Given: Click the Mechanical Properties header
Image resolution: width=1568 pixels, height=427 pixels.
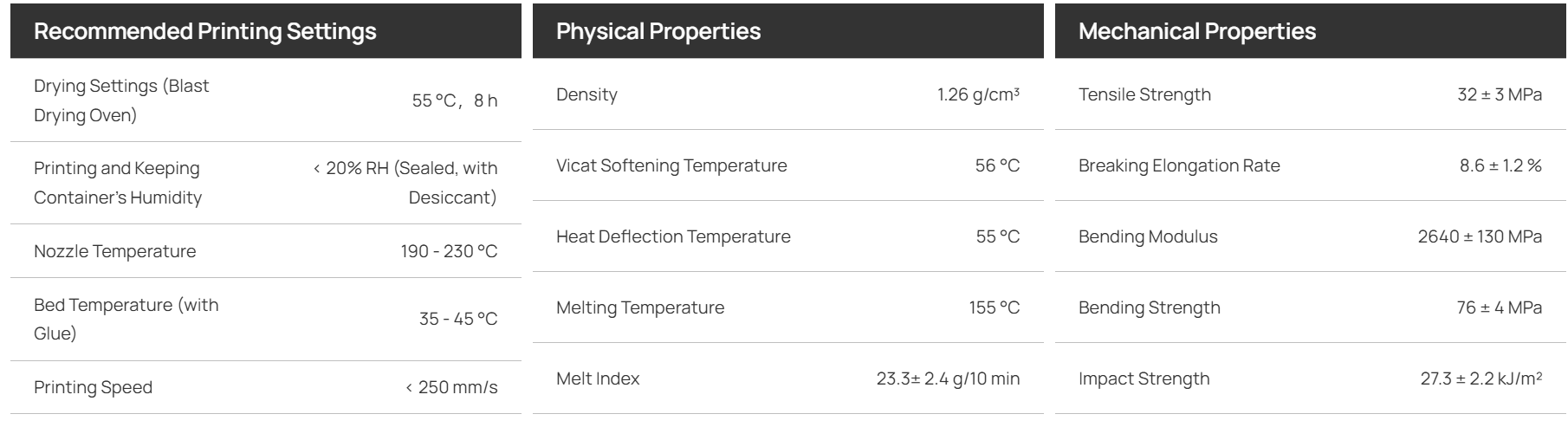Looking at the screenshot, I should point(1197,31).
